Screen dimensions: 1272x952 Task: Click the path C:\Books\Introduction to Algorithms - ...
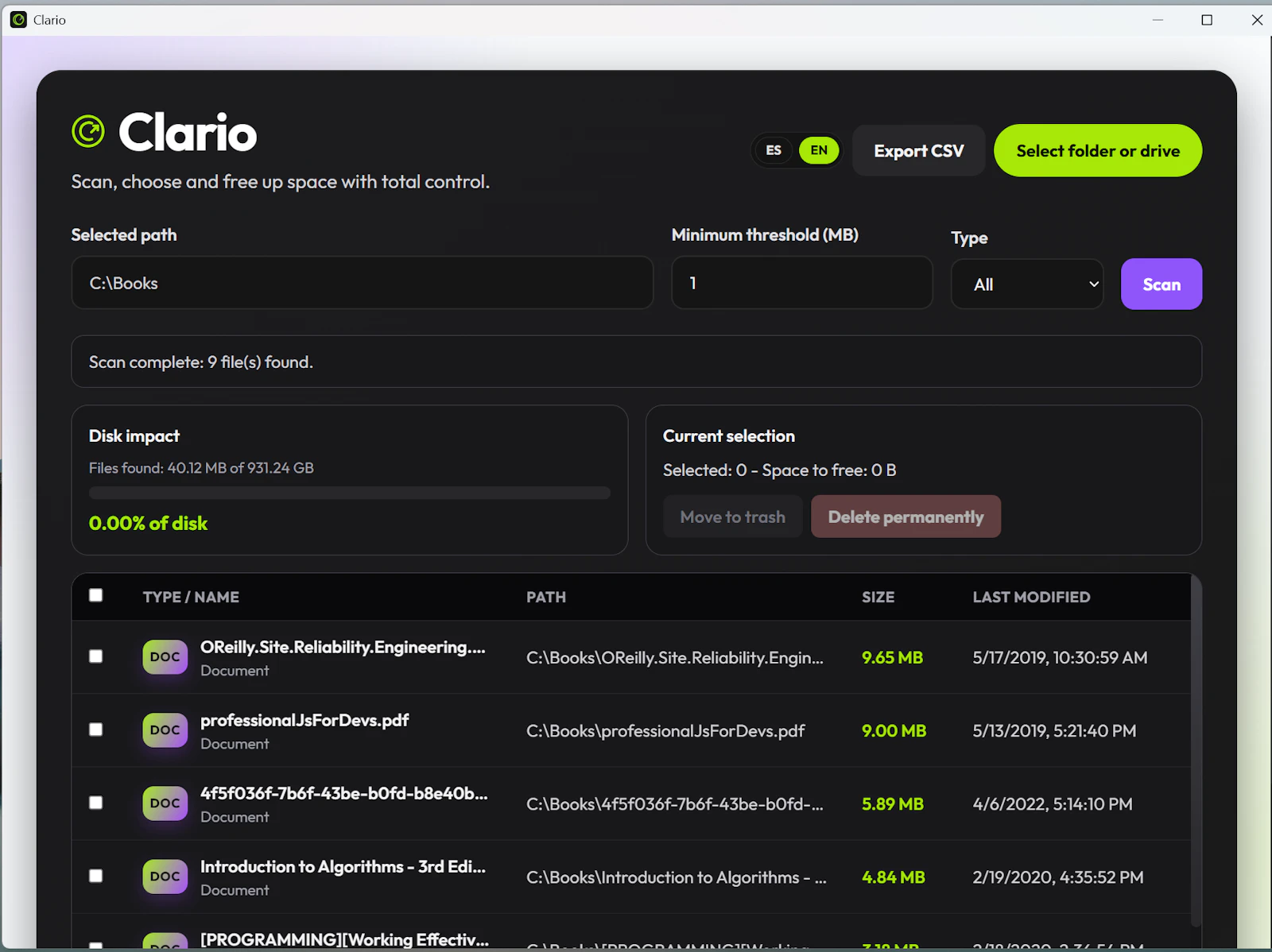coord(677,877)
